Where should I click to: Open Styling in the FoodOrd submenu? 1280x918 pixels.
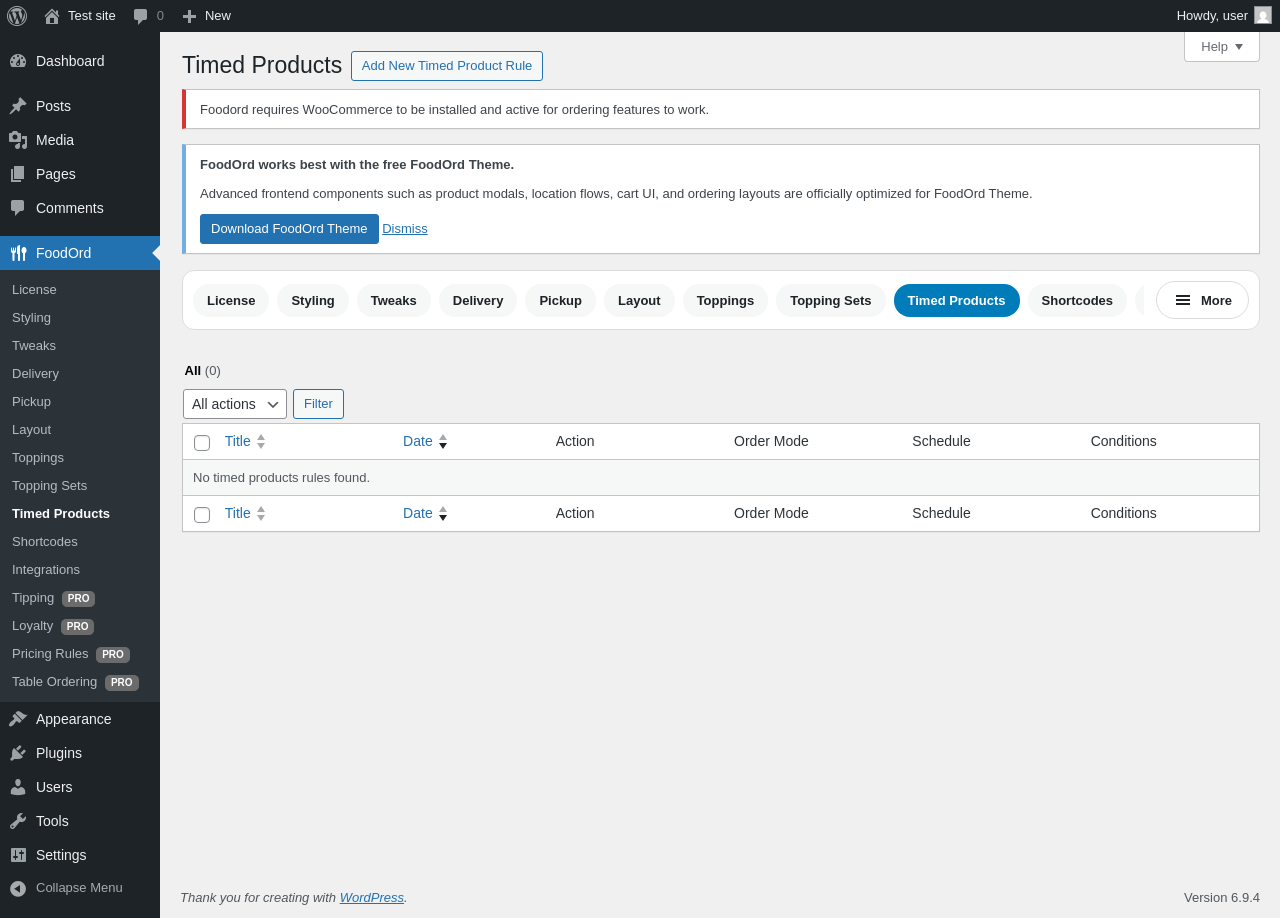31,318
